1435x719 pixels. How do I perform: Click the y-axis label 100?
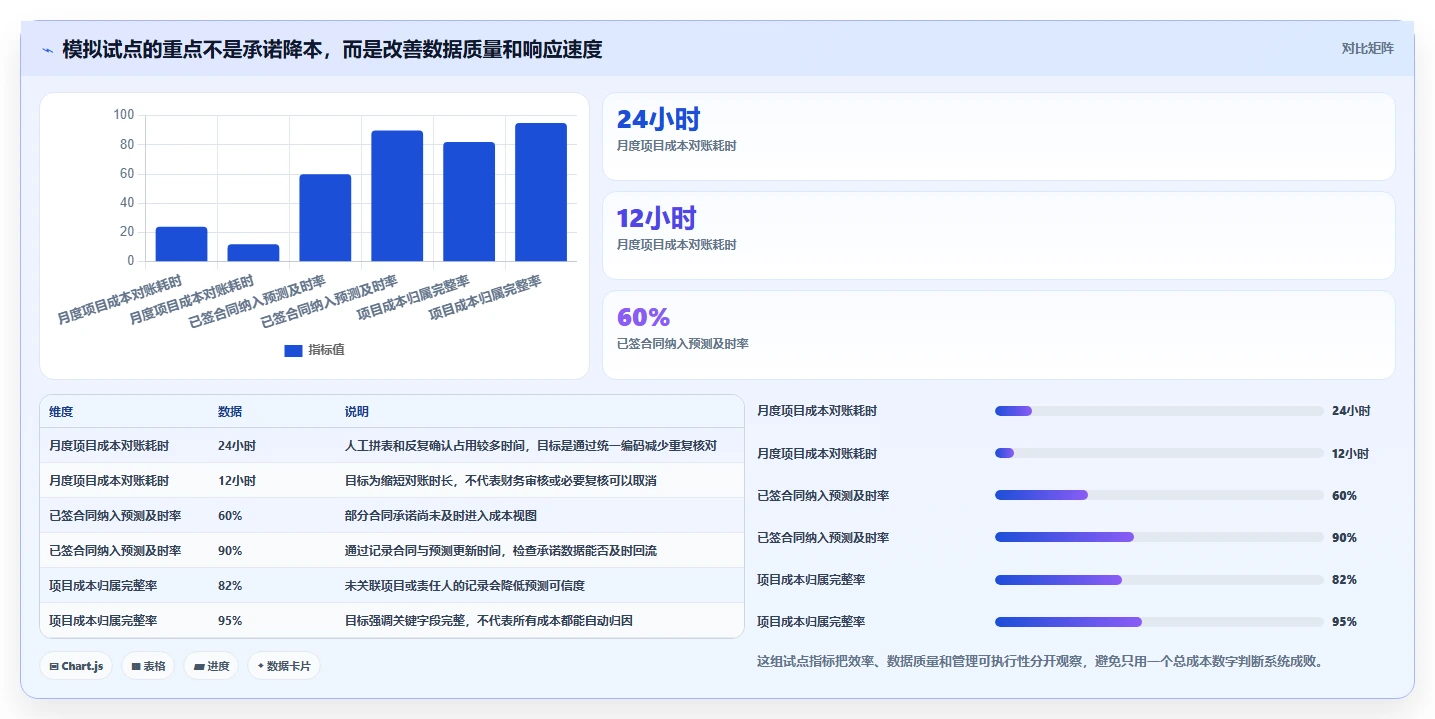[x=124, y=115]
